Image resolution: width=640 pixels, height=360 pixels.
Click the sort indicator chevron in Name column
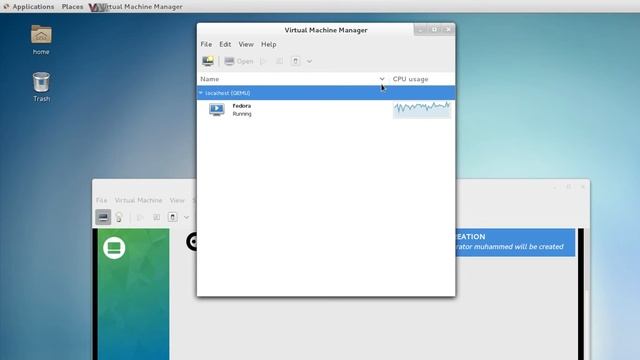pos(382,79)
